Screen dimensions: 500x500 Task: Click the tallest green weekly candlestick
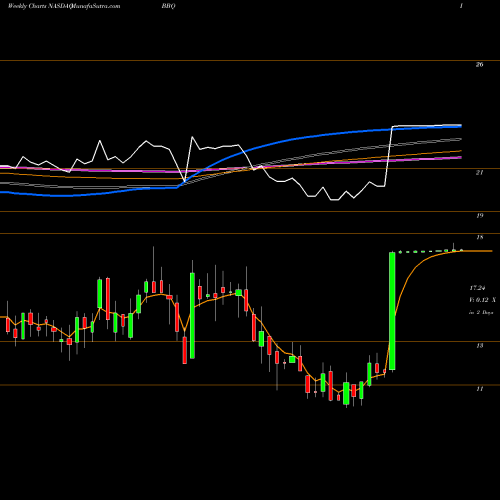point(392,311)
